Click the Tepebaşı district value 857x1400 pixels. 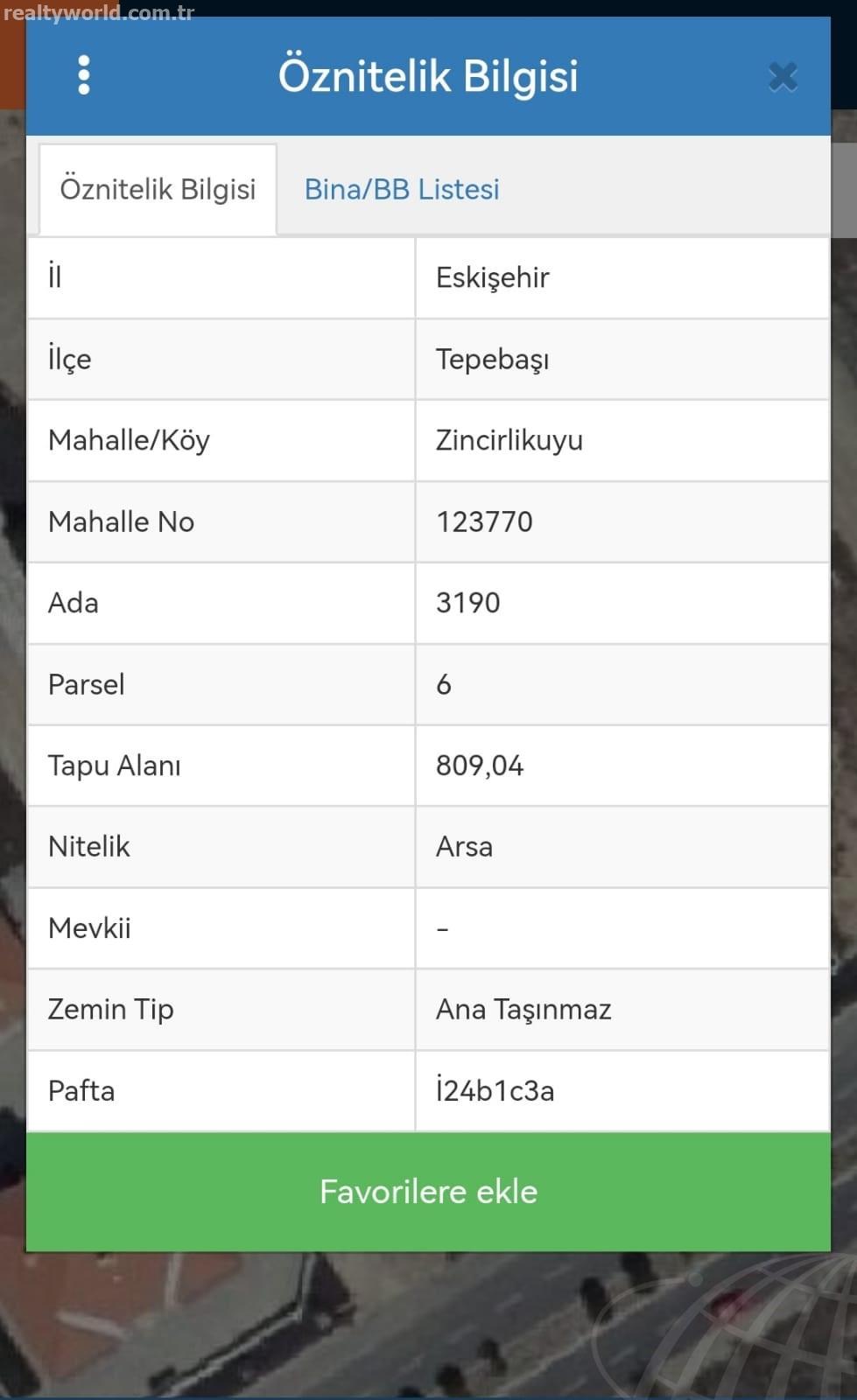pyautogui.click(x=493, y=360)
